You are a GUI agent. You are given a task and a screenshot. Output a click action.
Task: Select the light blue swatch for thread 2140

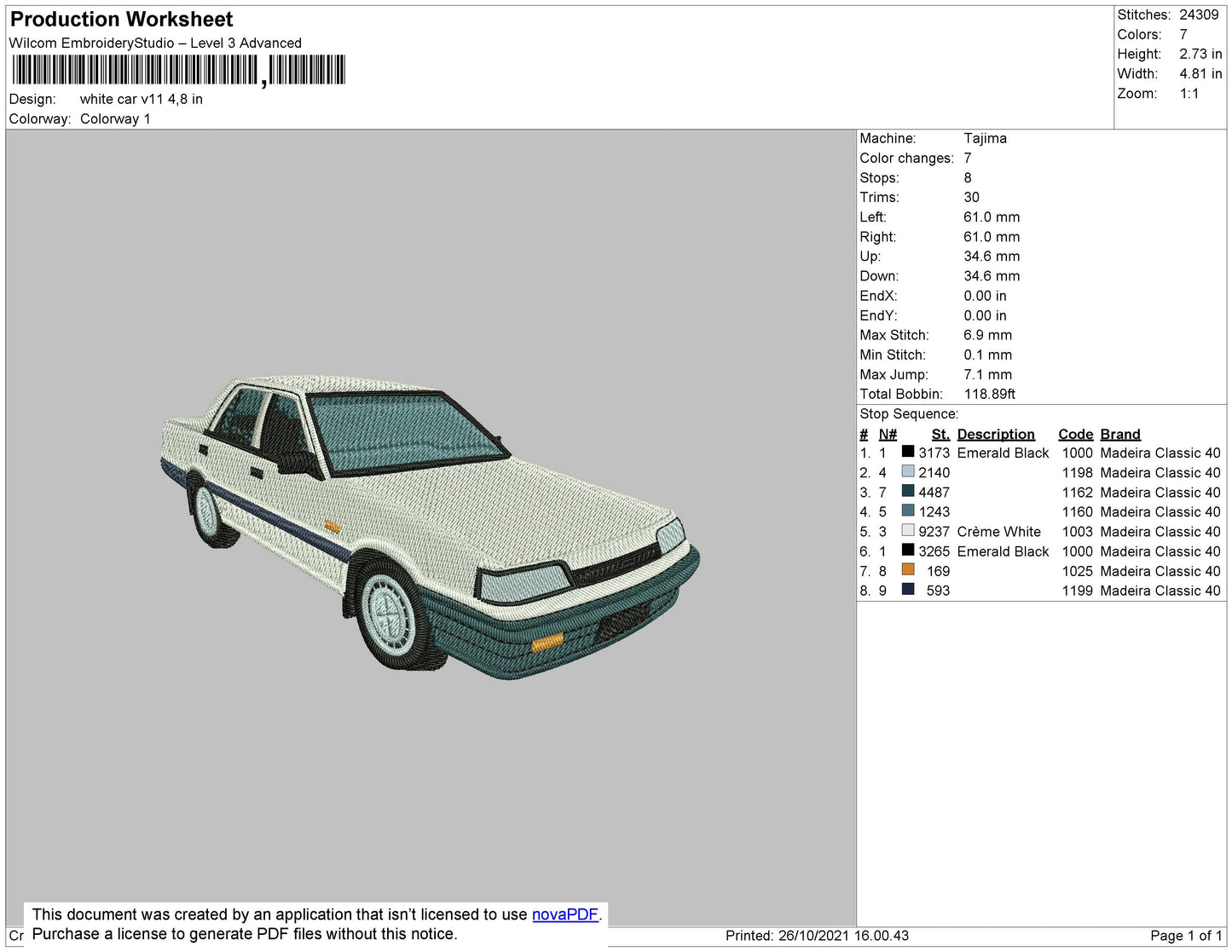pos(908,471)
